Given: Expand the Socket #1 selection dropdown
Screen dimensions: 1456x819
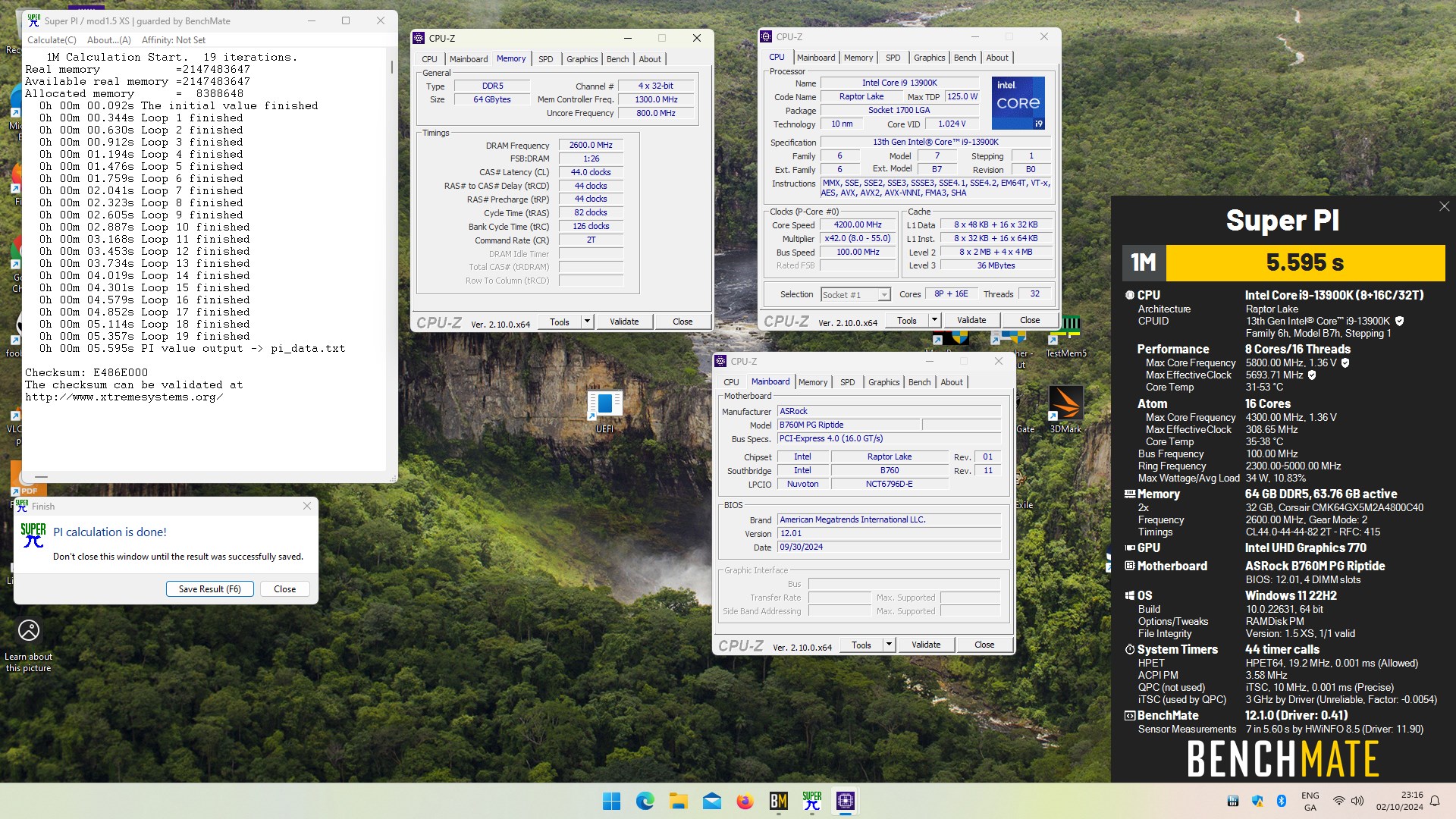Looking at the screenshot, I should point(883,295).
